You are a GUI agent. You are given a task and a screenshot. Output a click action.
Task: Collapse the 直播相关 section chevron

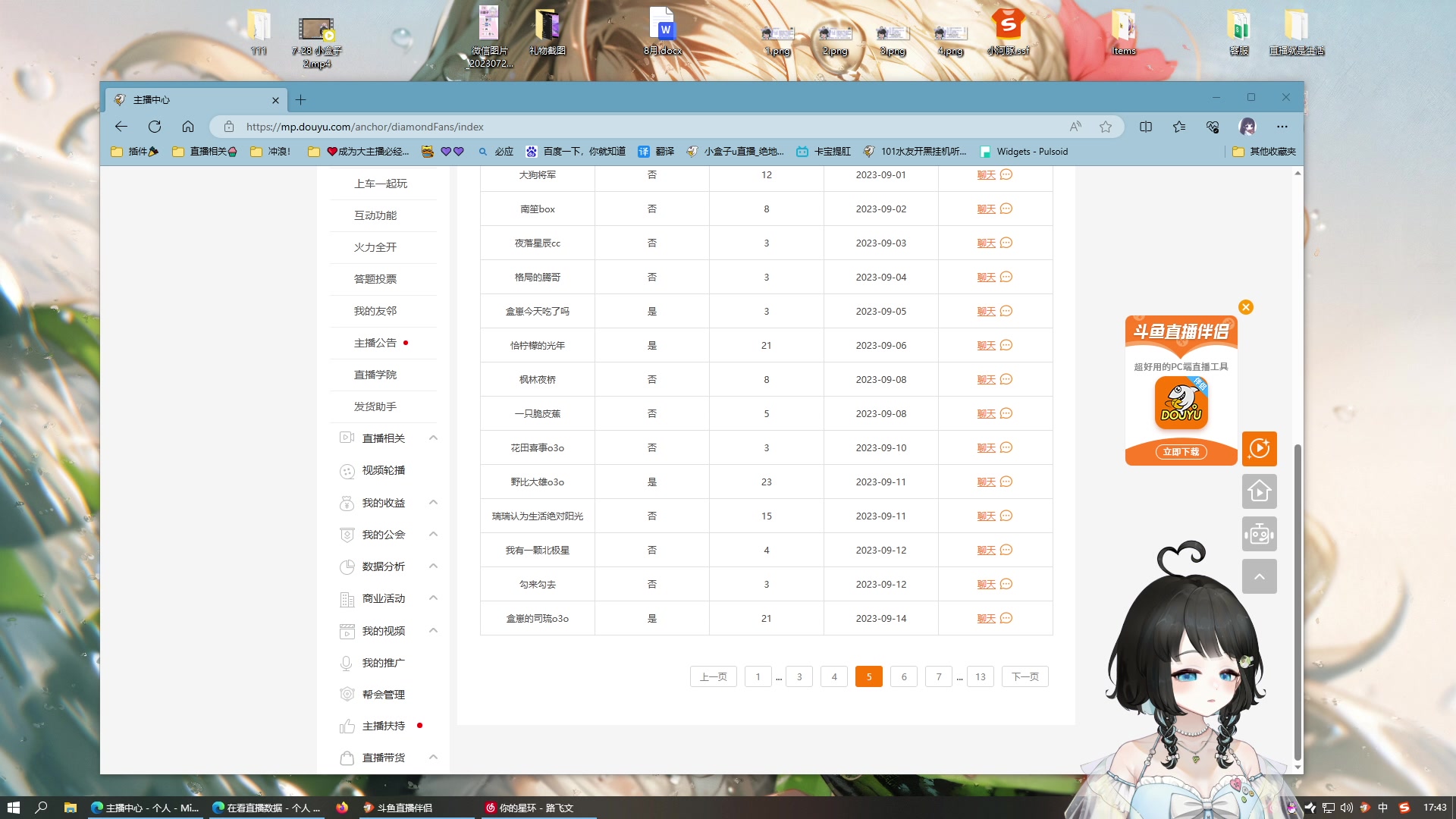pos(433,438)
